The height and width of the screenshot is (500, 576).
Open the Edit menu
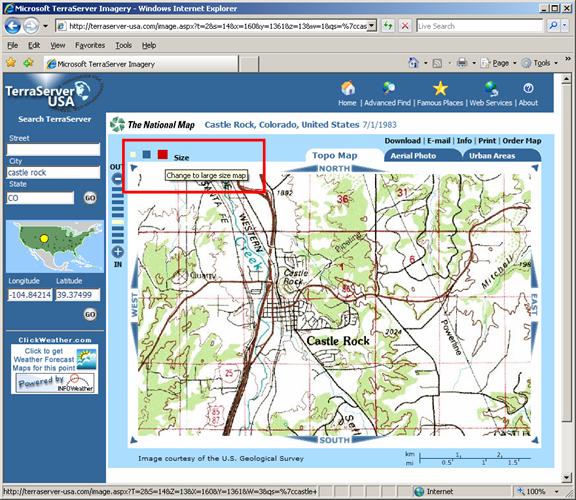34,45
